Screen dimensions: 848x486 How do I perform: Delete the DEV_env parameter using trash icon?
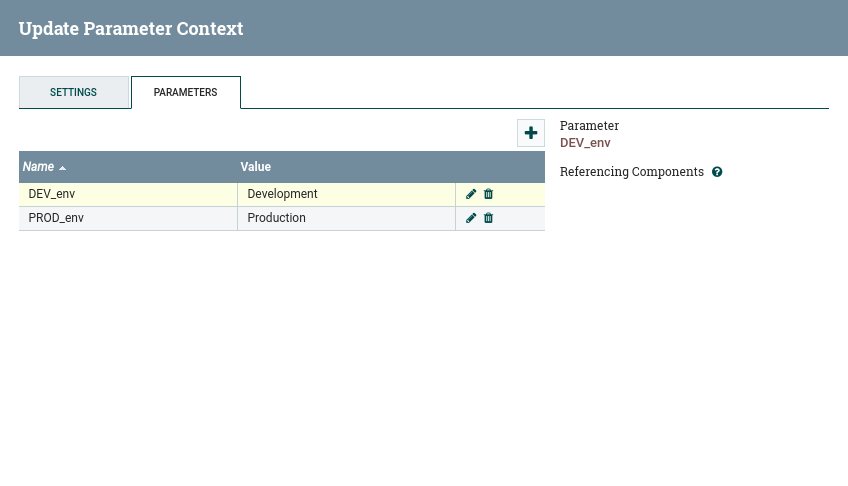(488, 194)
